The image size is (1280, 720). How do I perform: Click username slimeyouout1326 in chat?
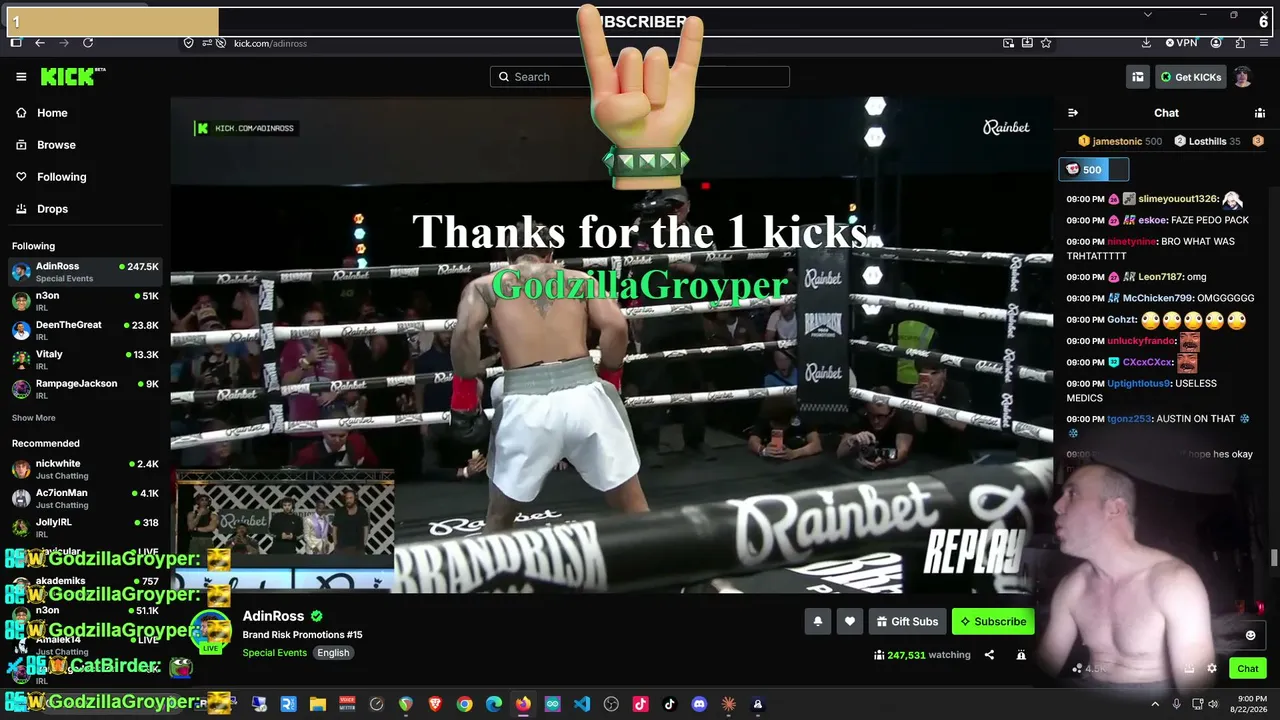[1178, 199]
